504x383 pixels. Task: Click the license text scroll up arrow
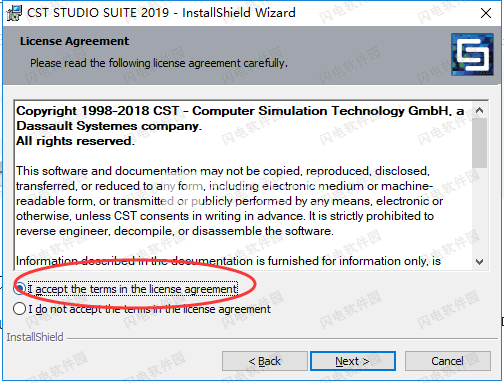pyautogui.click(x=480, y=110)
